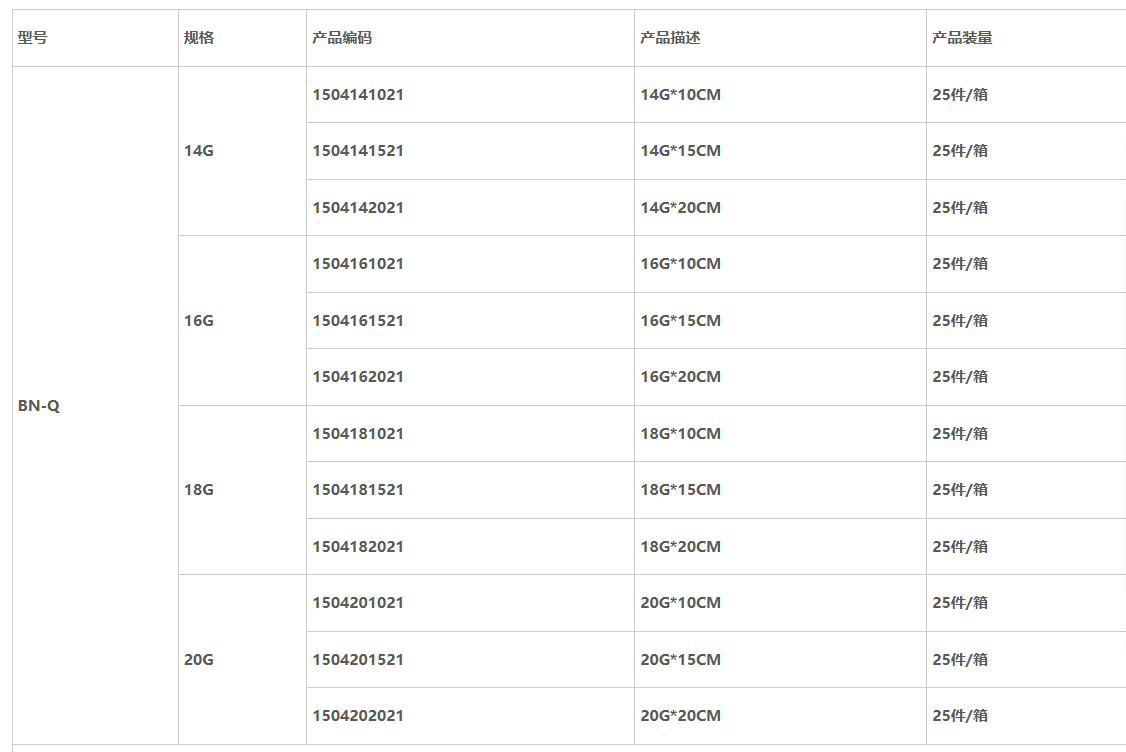Image resolution: width=1126 pixels, height=752 pixels.
Task: Click 25件/箱 in the 1504201521 row
Action: [960, 660]
